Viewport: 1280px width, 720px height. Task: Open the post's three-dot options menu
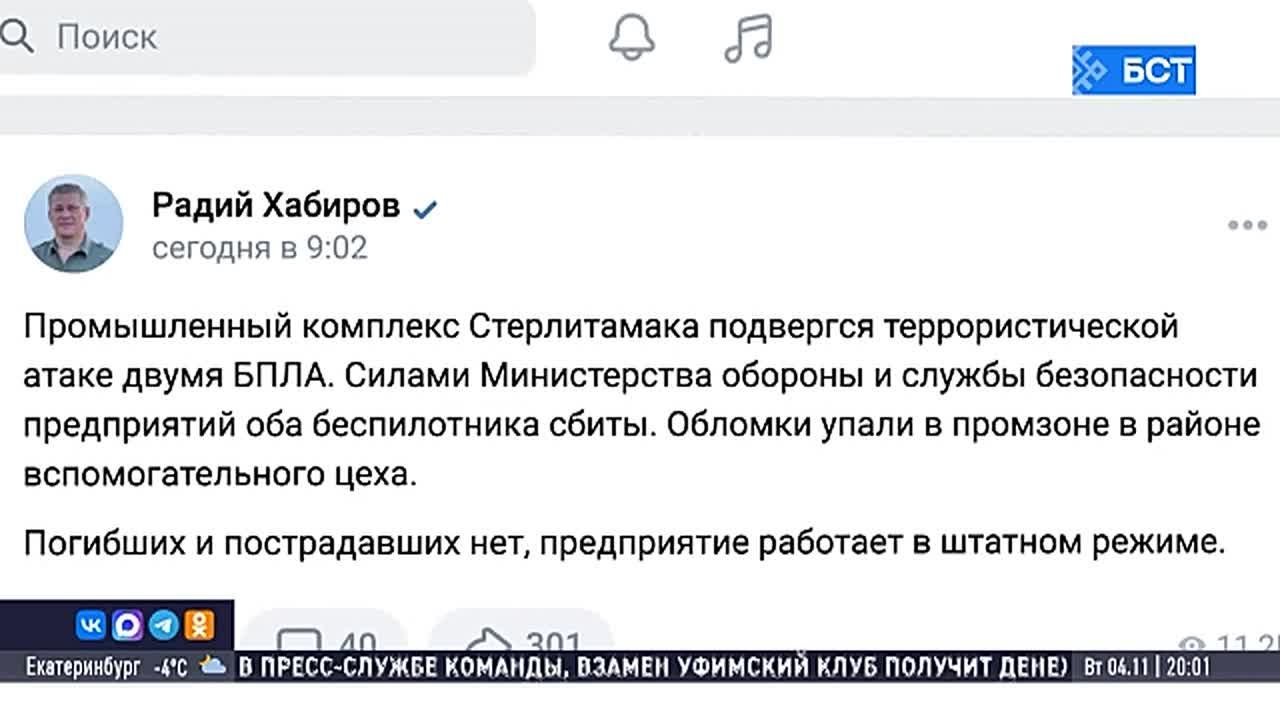(x=1247, y=225)
